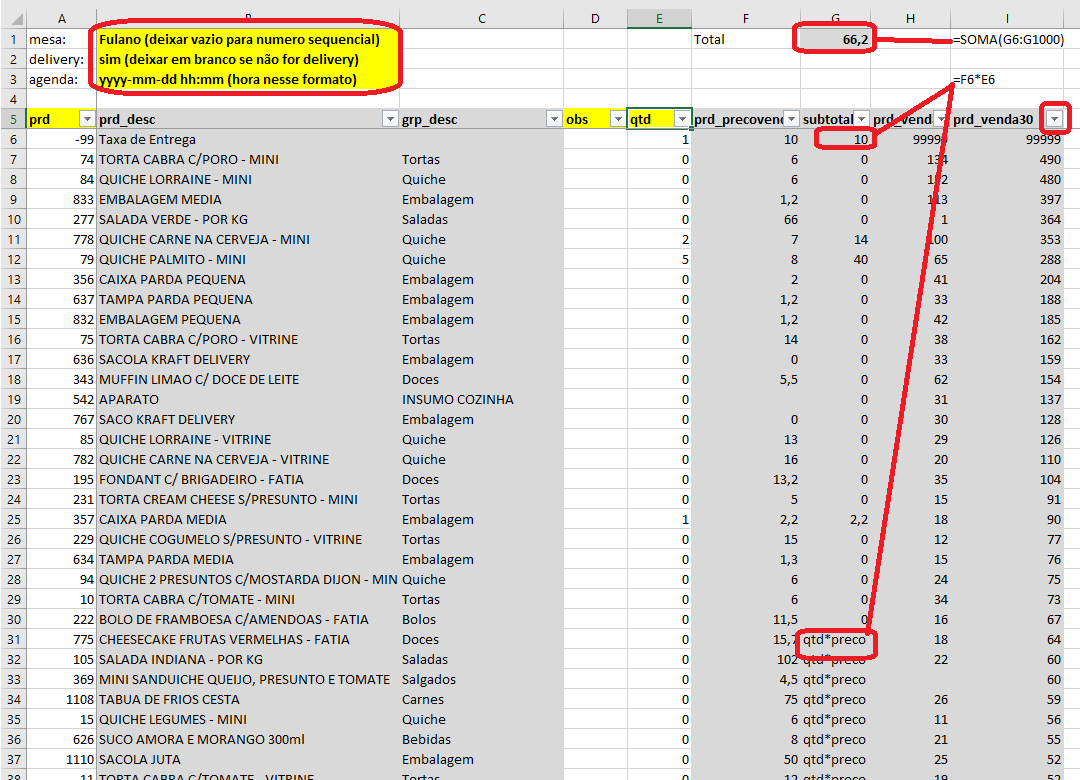Select the 'Salgados' group cell
Viewport: 1080px width, 780px height.
tap(481, 679)
